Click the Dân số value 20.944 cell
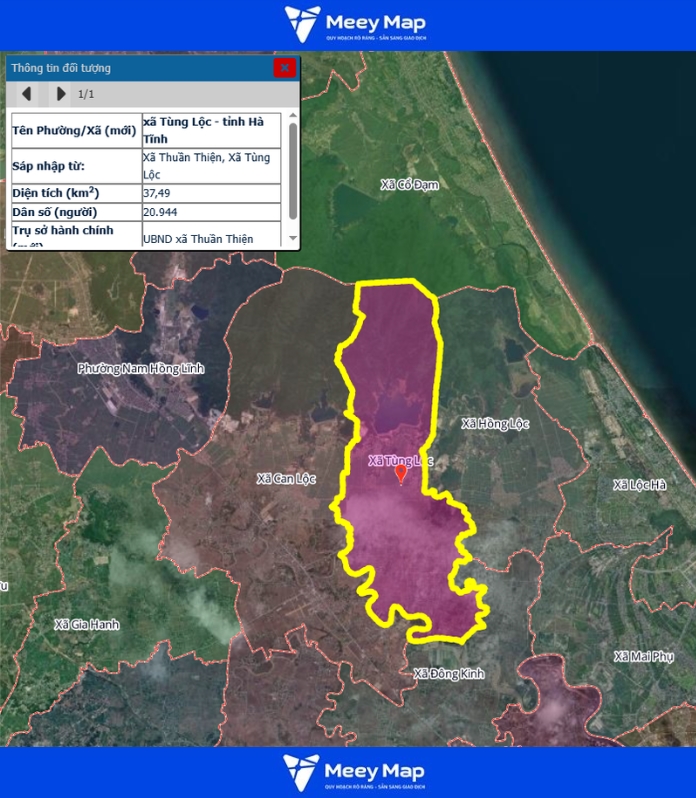696x798 pixels. pyautogui.click(x=211, y=213)
